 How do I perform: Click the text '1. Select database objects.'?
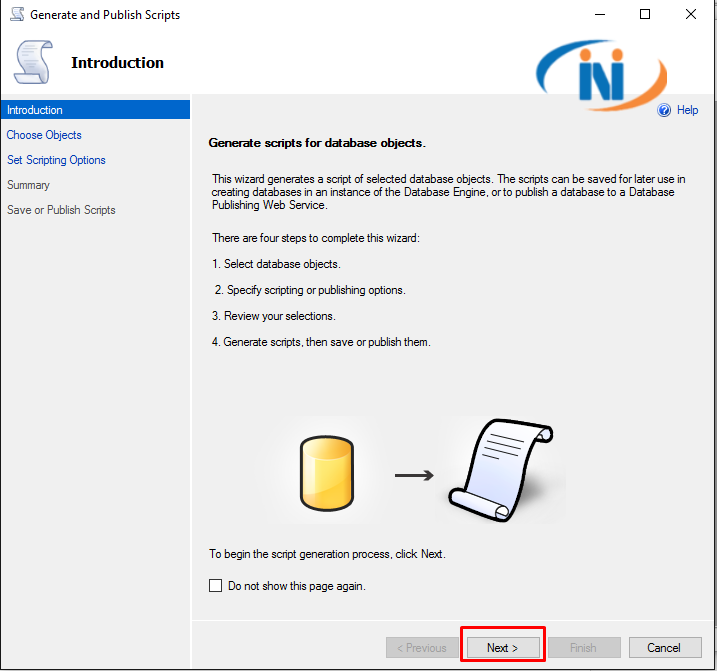point(276,264)
